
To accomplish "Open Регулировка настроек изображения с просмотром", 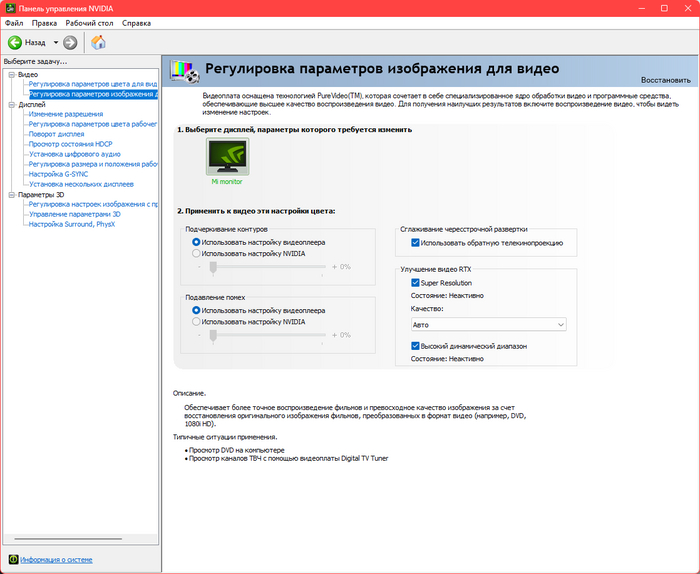I will 93,204.
